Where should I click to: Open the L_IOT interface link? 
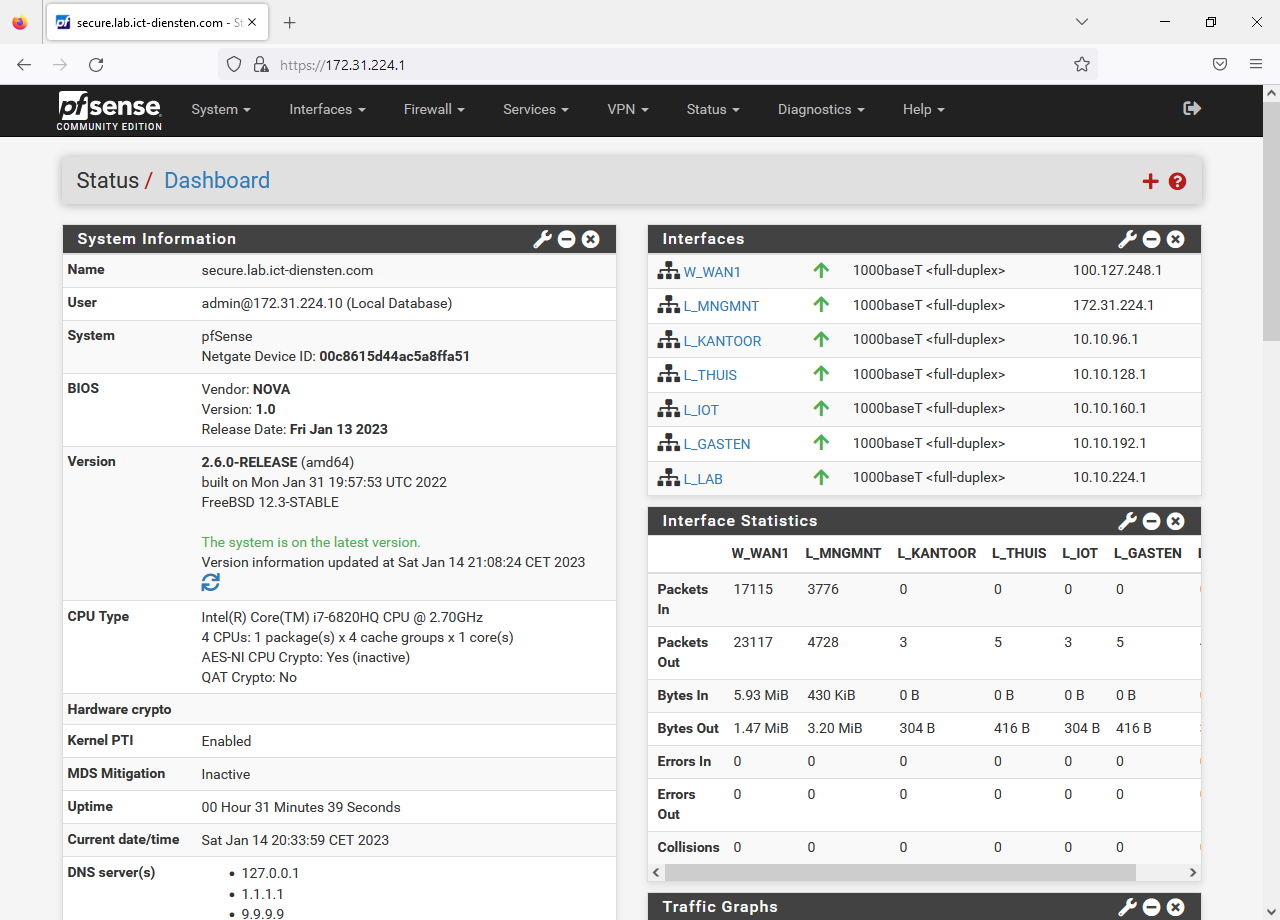coord(701,410)
